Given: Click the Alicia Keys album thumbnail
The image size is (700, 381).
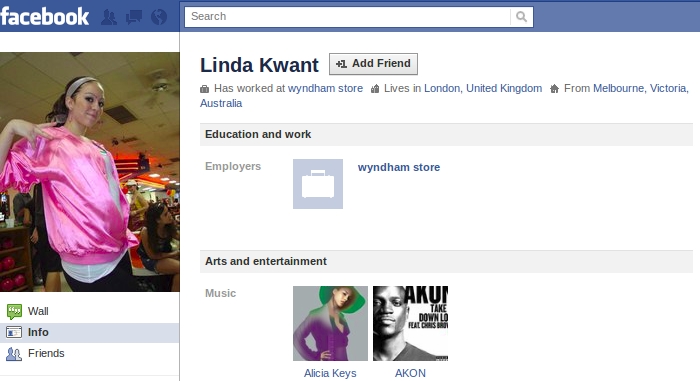Looking at the screenshot, I should tap(330, 323).
